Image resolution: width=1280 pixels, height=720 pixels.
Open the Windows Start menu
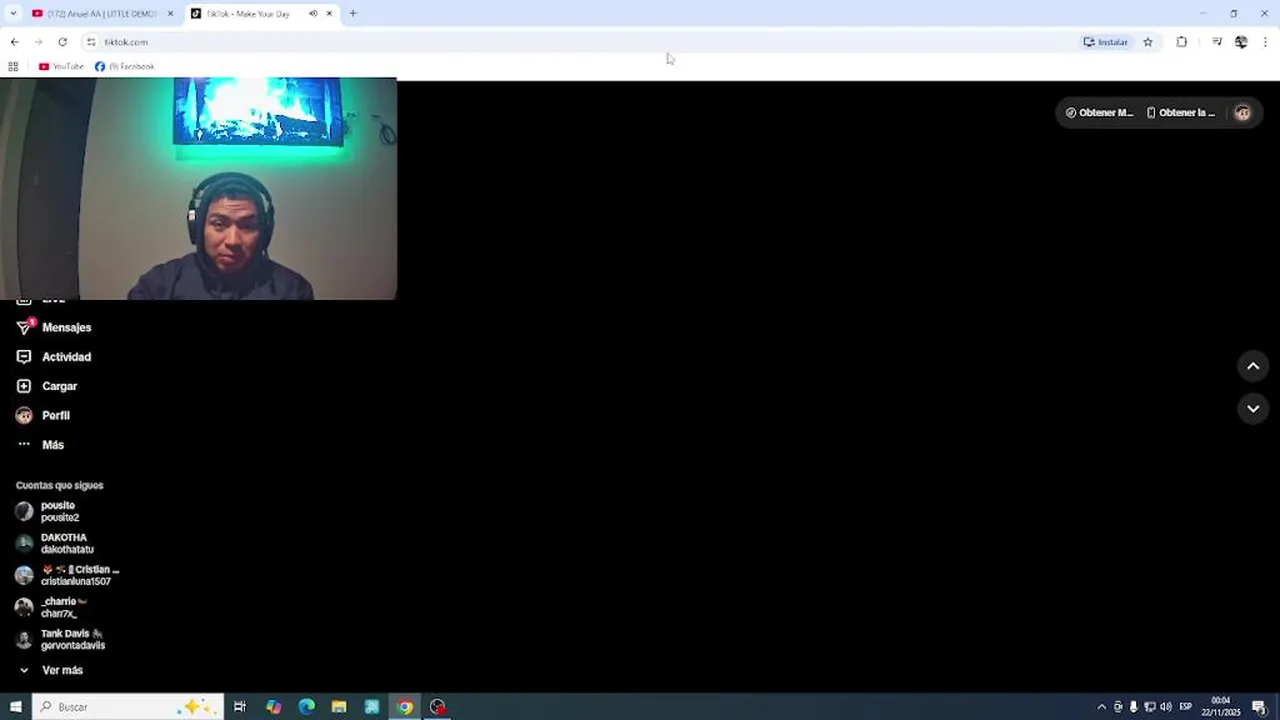click(x=15, y=707)
